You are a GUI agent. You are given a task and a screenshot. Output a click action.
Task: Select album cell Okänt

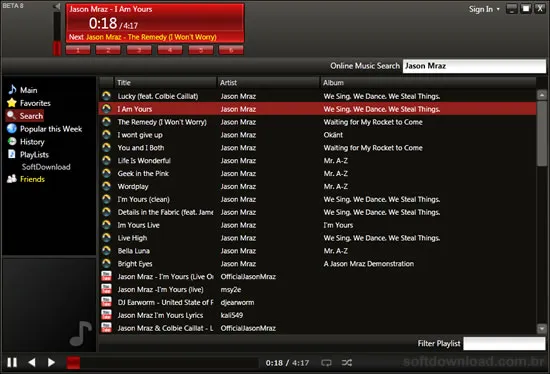coord(333,135)
